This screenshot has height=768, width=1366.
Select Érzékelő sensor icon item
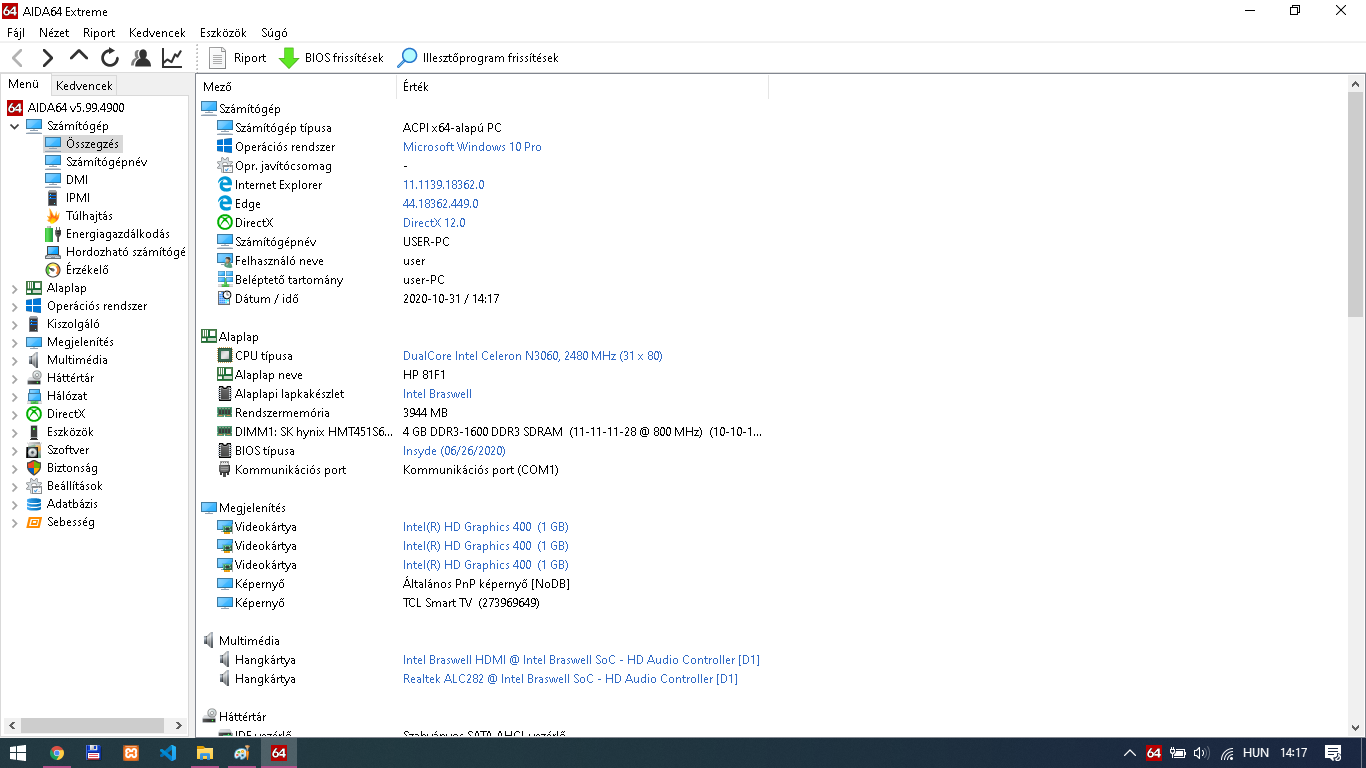coord(53,270)
